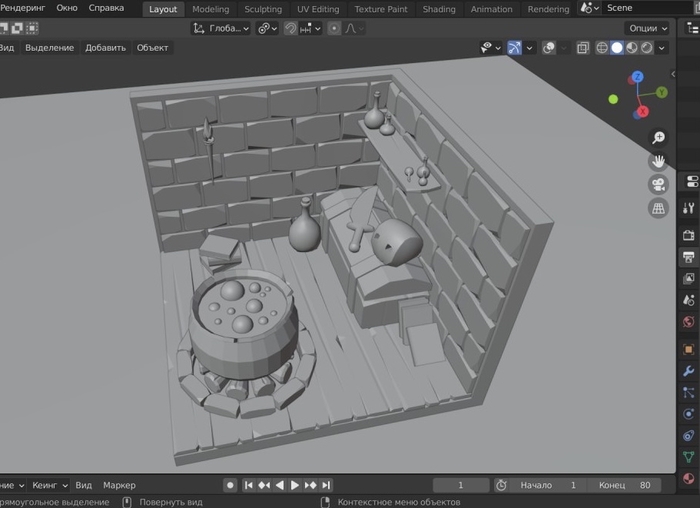Switch to the Sculpting workspace tab
The width and height of the screenshot is (700, 508).
pos(263,9)
